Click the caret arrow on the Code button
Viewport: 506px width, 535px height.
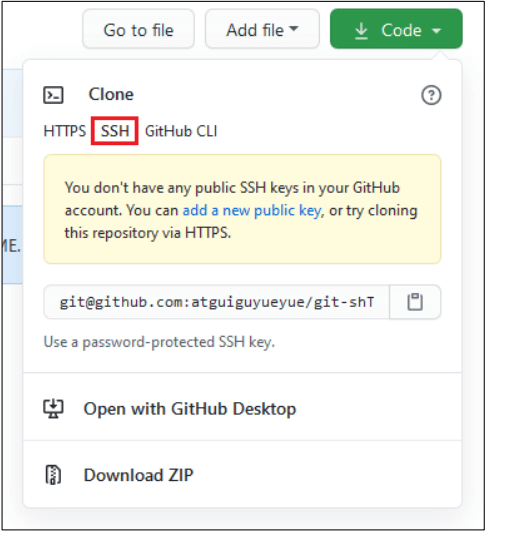click(x=436, y=31)
